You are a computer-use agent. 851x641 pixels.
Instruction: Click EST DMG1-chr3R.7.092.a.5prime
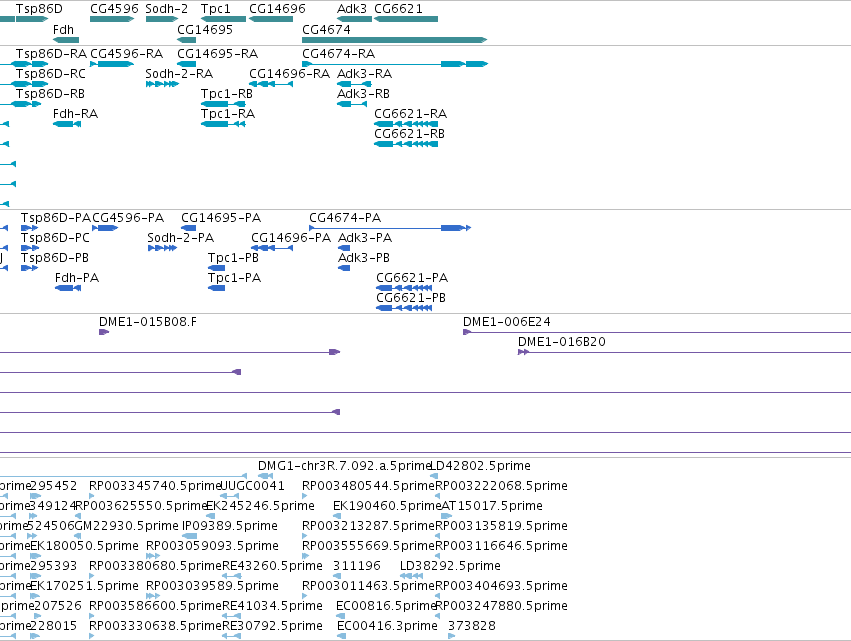click(x=344, y=466)
